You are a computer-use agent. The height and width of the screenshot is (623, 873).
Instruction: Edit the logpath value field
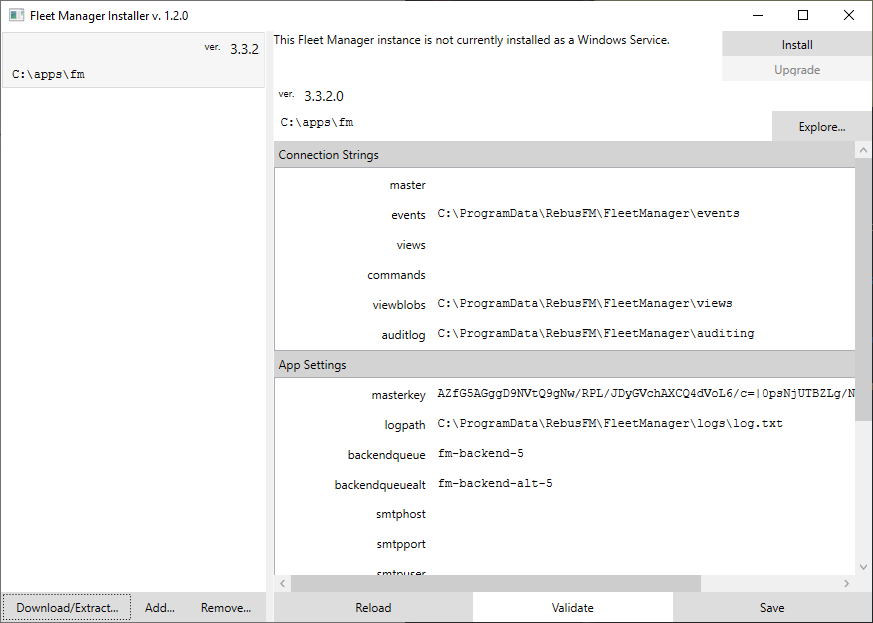tap(645, 424)
